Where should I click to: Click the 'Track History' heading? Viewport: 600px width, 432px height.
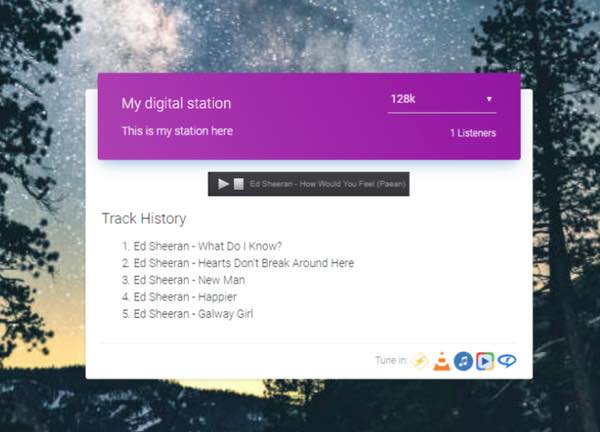[144, 218]
